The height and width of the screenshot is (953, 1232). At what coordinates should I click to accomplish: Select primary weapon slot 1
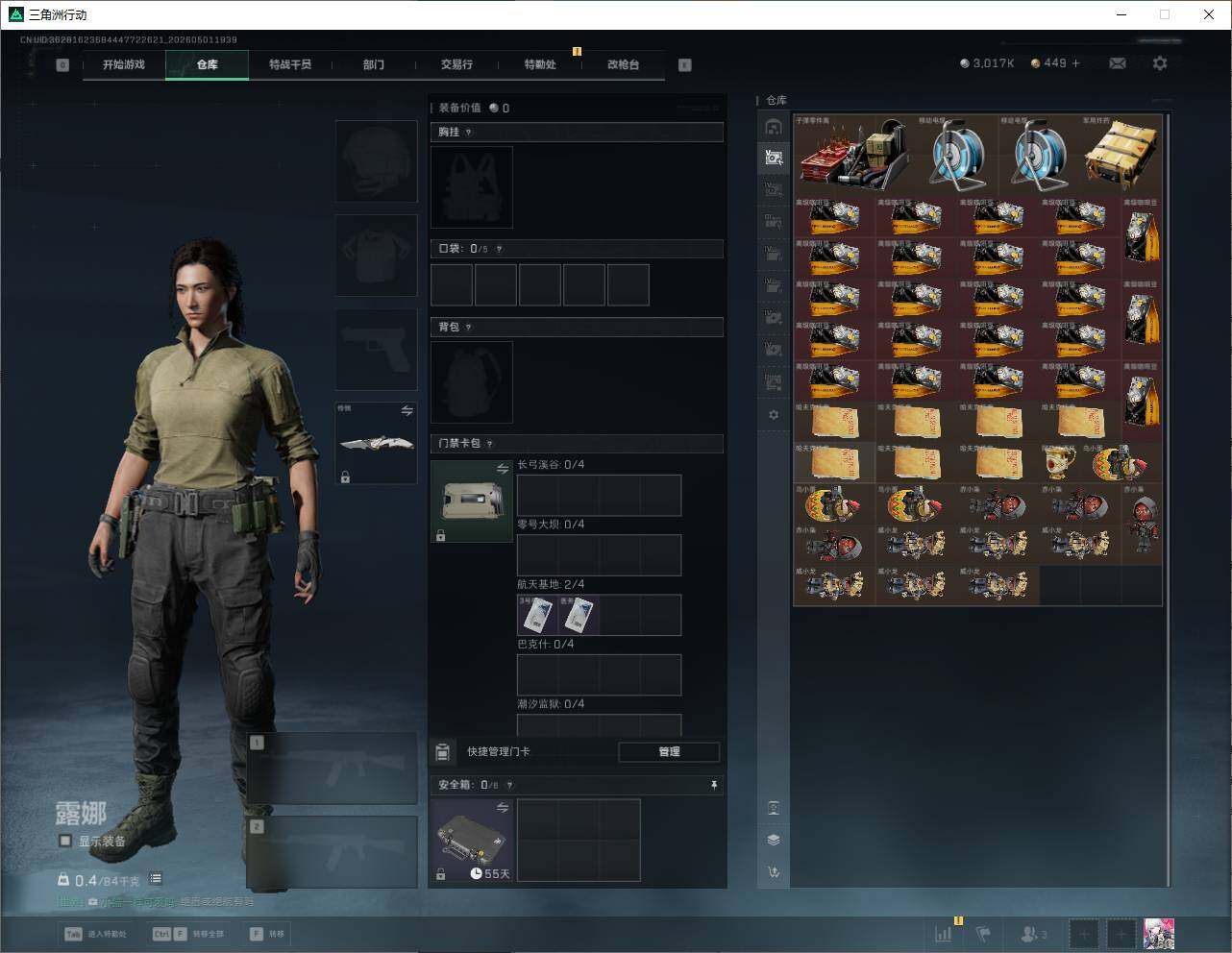[x=333, y=769]
